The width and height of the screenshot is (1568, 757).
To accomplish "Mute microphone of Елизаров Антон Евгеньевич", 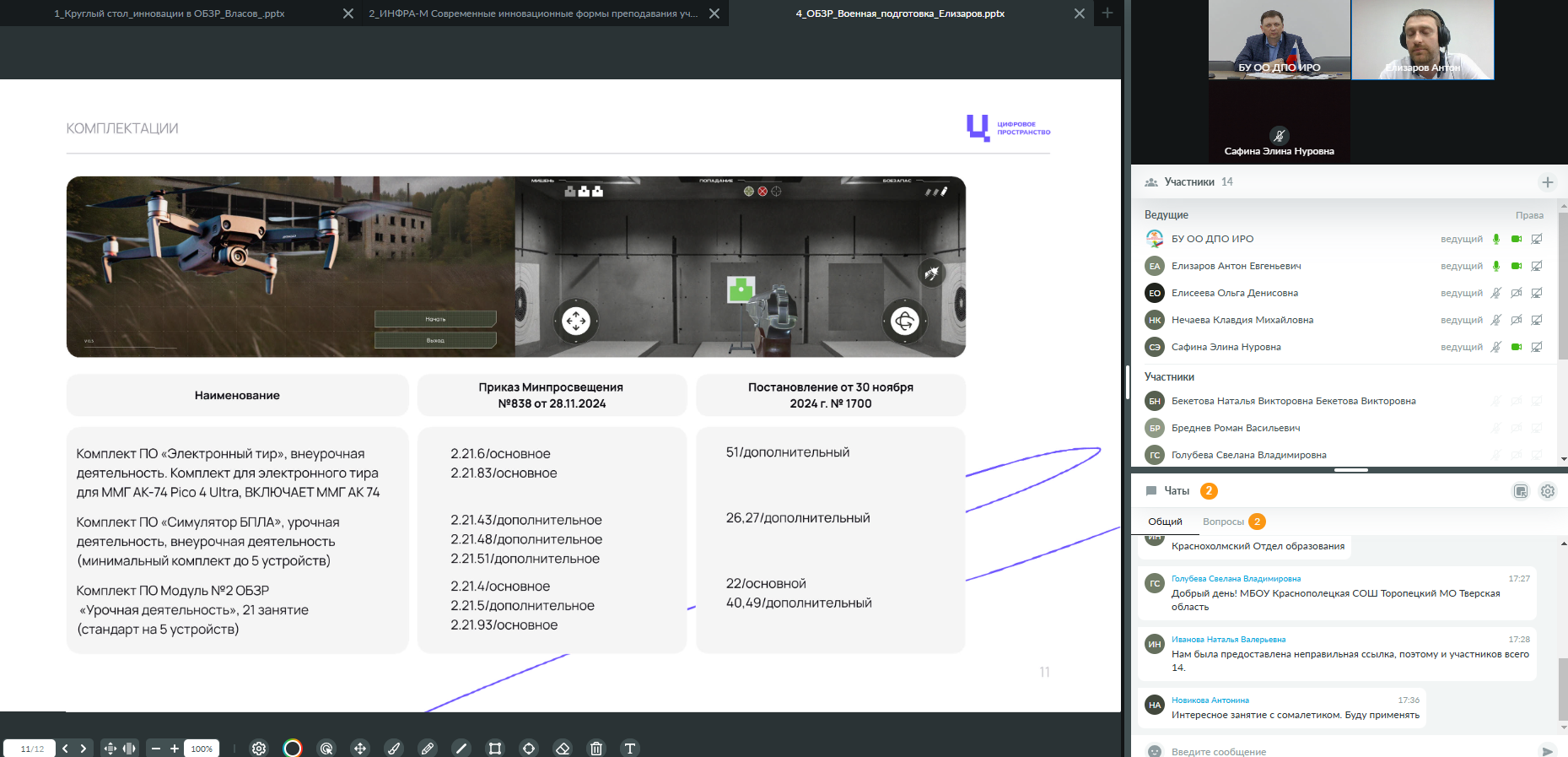I will pos(1496,266).
